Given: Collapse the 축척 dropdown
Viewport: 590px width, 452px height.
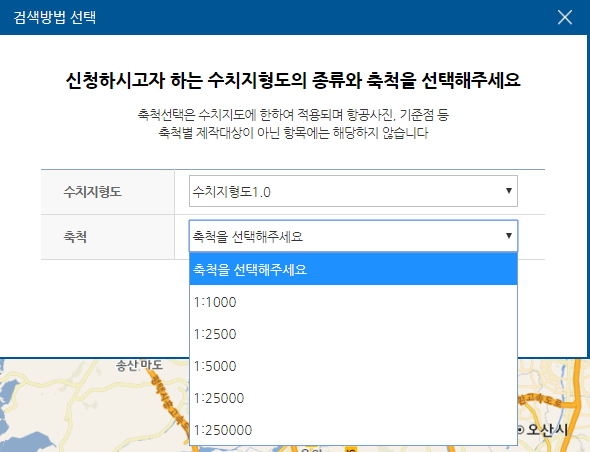Looking at the screenshot, I should pyautogui.click(x=353, y=236).
